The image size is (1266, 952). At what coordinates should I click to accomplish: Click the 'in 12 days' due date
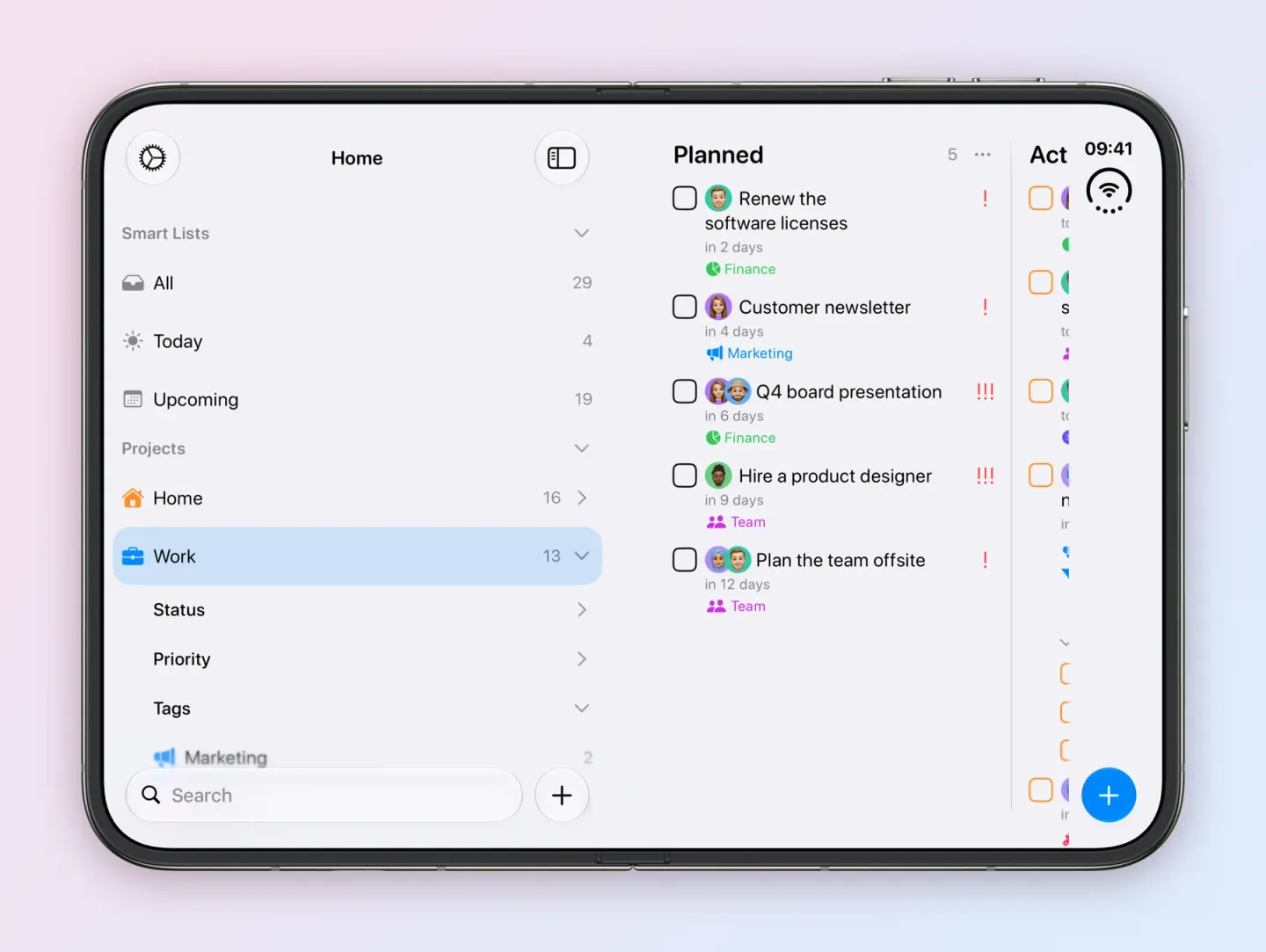[738, 585]
